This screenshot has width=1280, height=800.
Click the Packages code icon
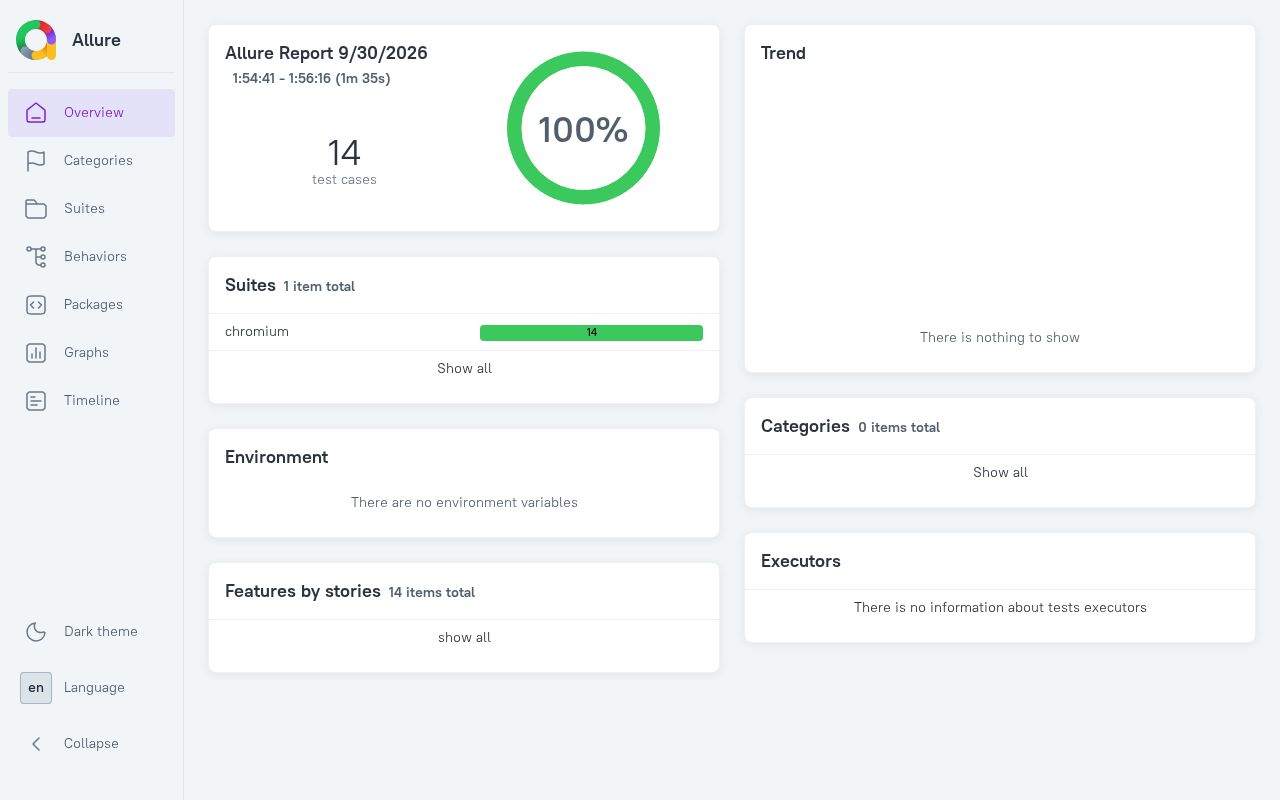36,305
